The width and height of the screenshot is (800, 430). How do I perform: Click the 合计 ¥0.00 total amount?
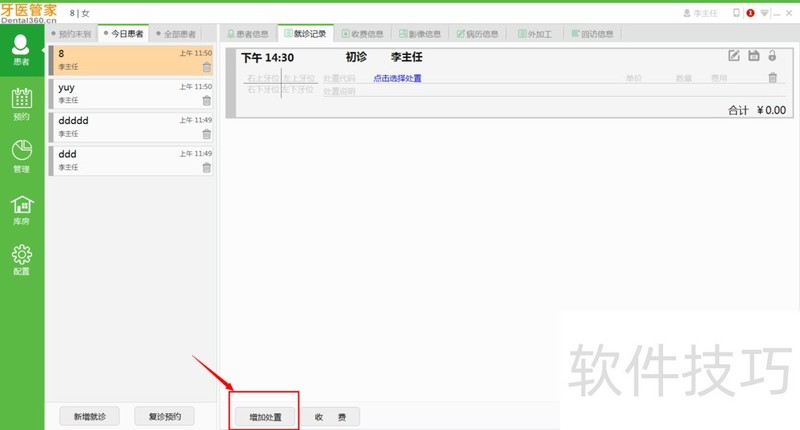[757, 110]
